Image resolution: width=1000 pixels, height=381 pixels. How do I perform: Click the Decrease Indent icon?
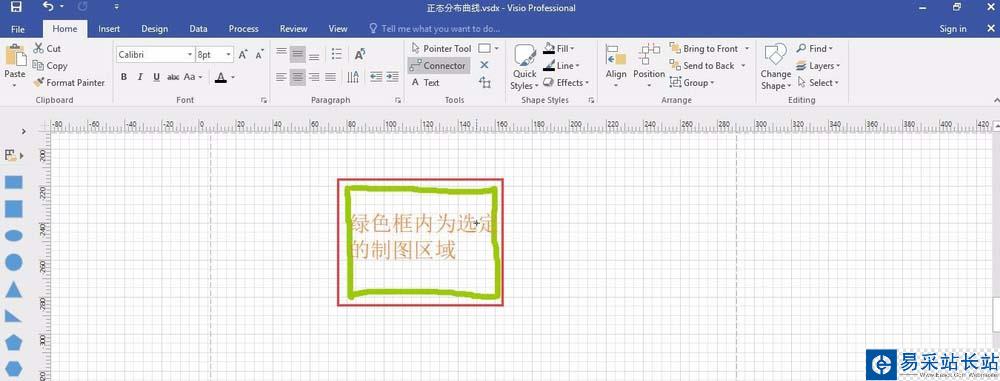[x=376, y=77]
